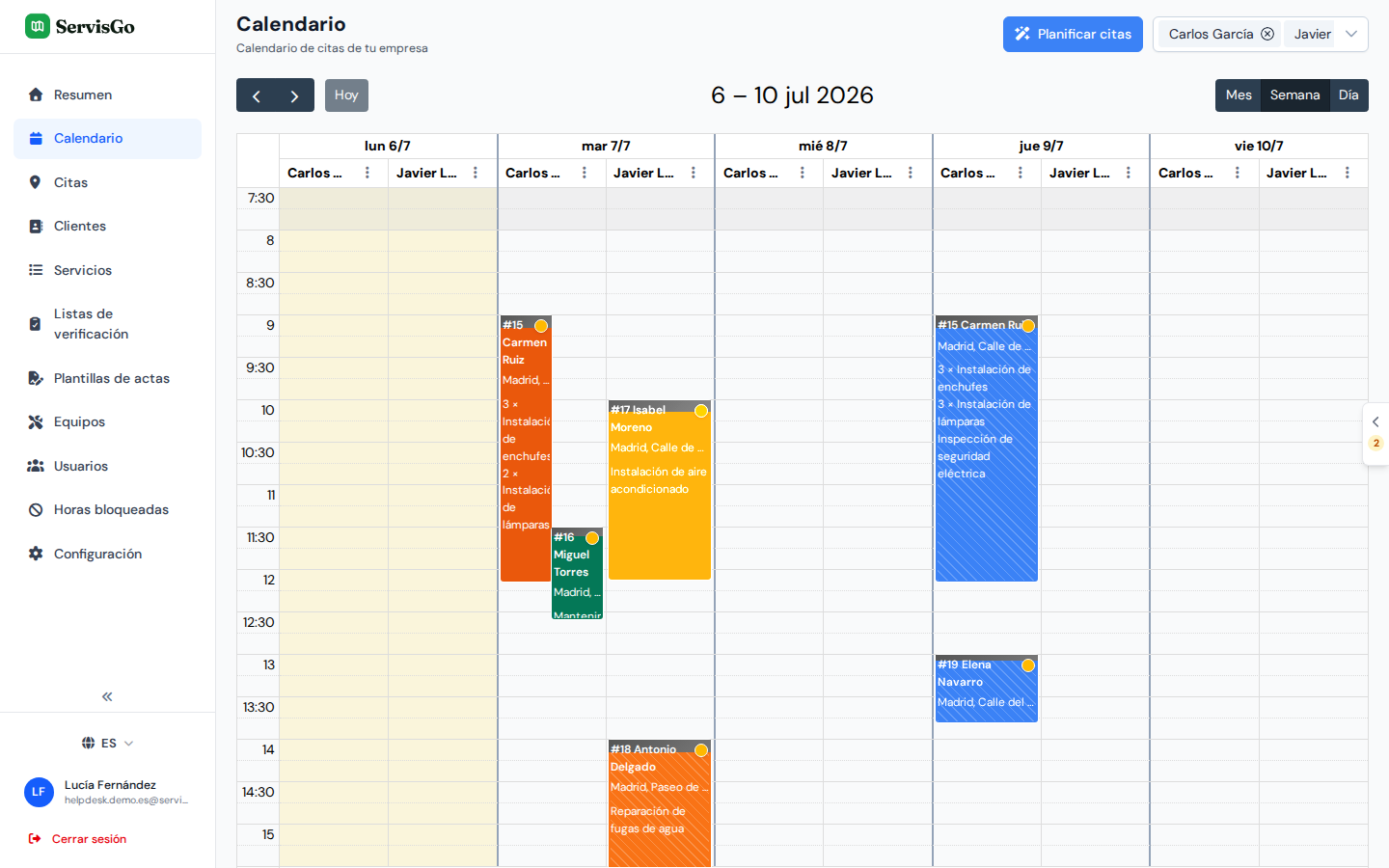Open Carlos column menu for lun 6/7
The width and height of the screenshot is (1389, 868).
coord(368,173)
